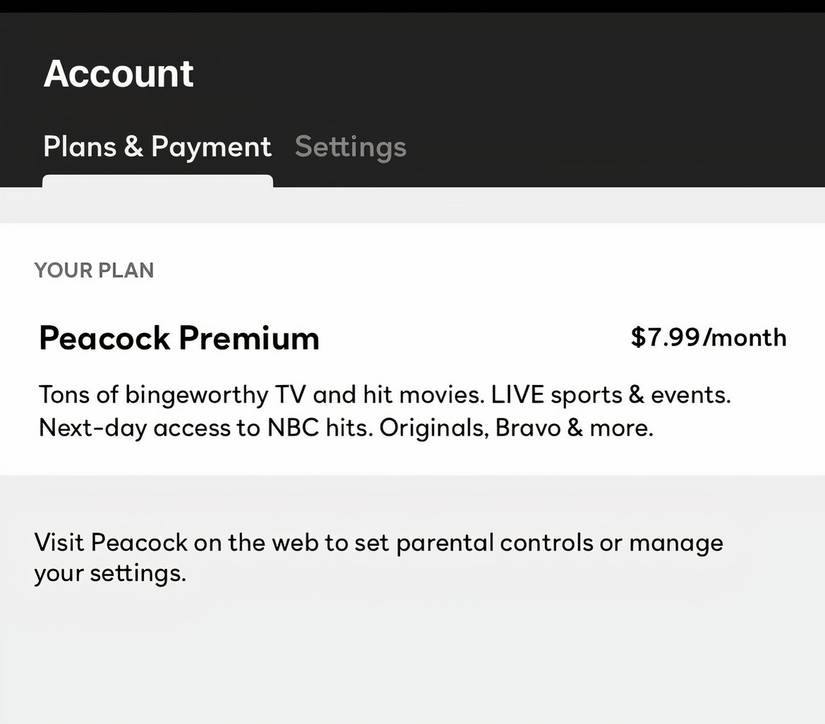Click the YOUR PLAN section label
This screenshot has width=825, height=724.
coord(94,270)
